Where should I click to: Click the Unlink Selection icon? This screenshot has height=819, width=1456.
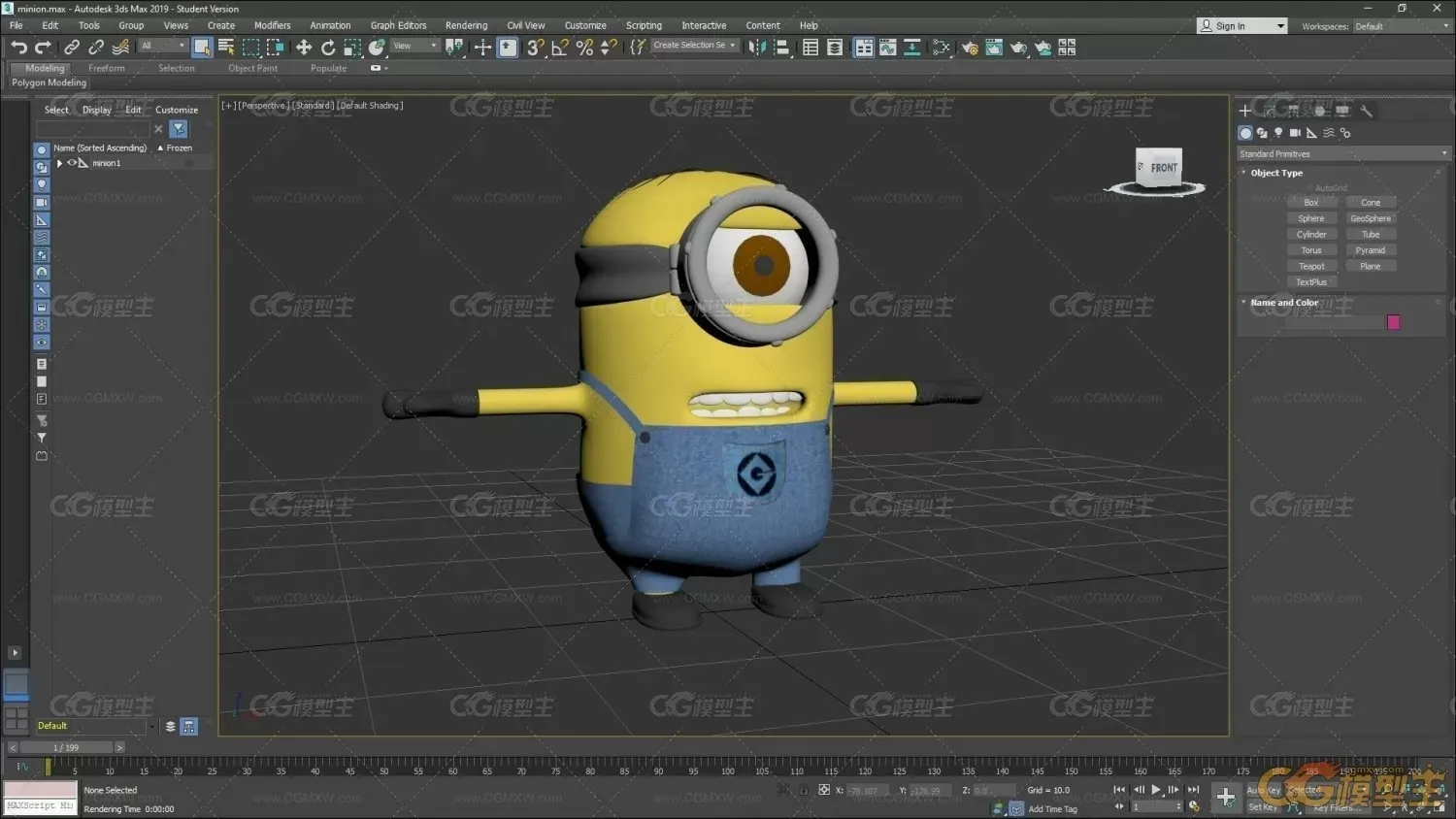[96, 48]
